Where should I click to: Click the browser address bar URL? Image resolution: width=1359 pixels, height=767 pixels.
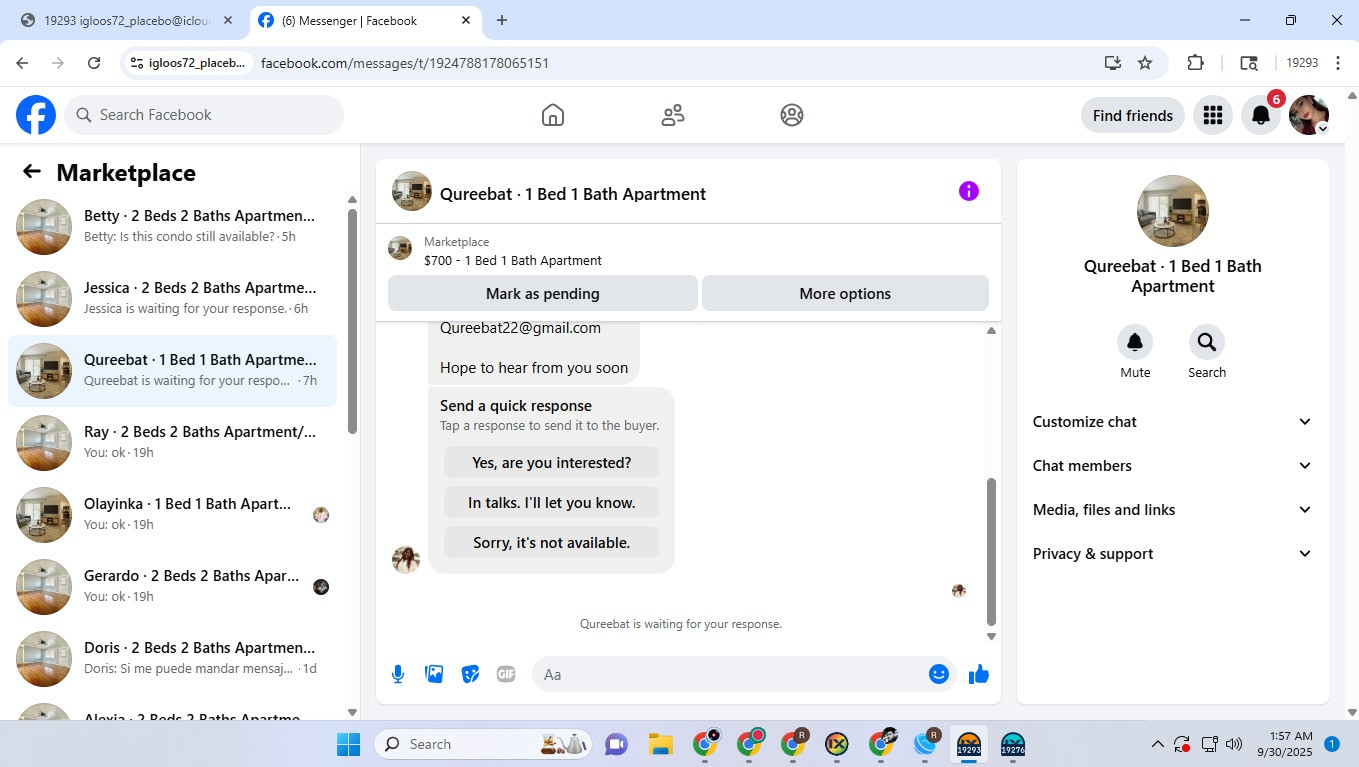tap(405, 63)
